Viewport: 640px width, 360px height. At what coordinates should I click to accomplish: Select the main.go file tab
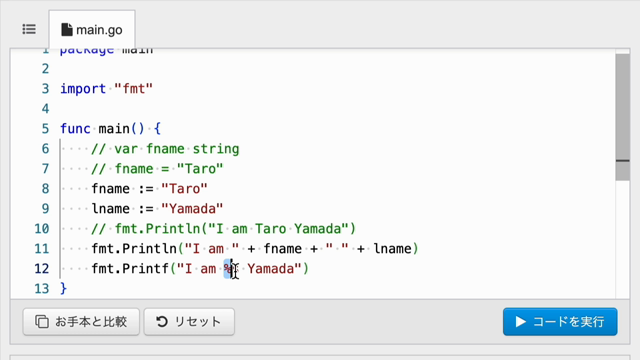(x=92, y=30)
